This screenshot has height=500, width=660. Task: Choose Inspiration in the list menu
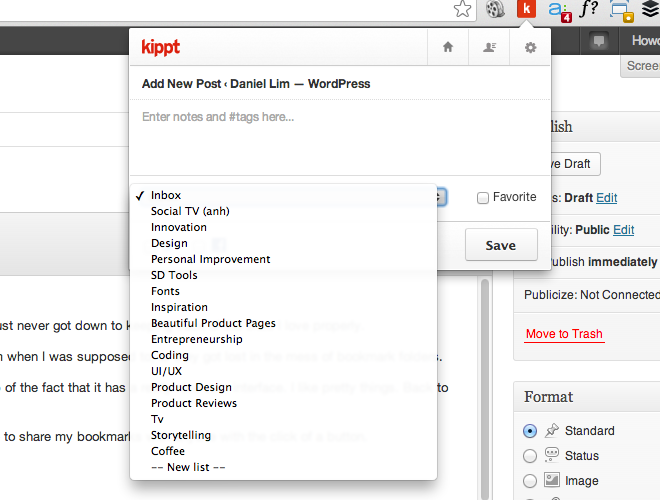(x=283, y=307)
